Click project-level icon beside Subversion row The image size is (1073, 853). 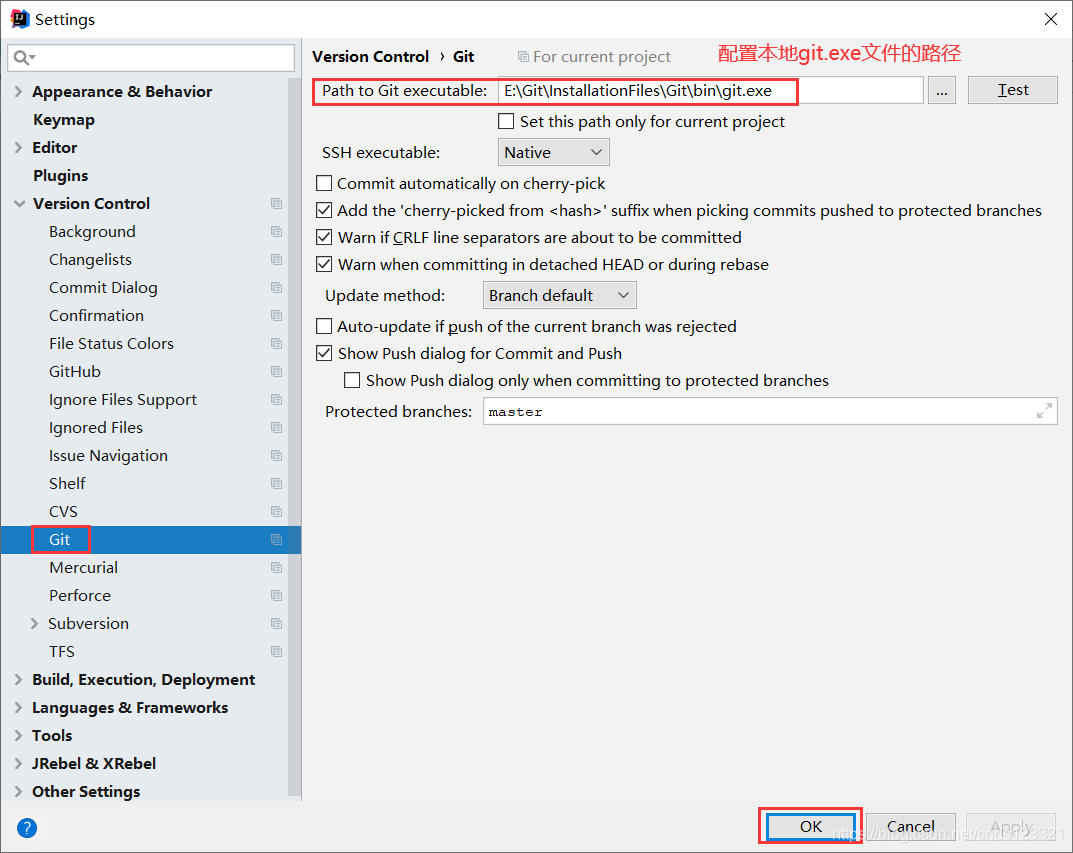276,624
